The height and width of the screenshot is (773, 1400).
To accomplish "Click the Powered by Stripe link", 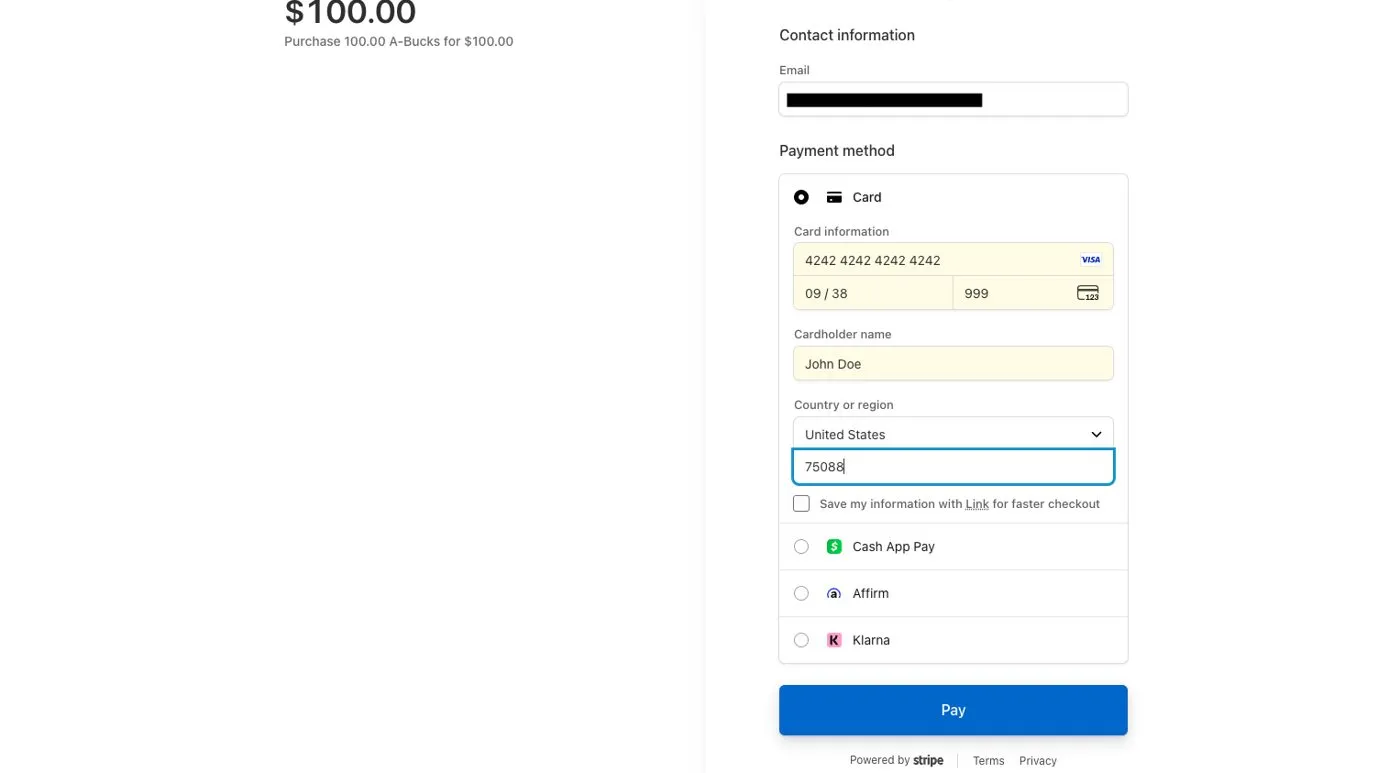I will [x=897, y=760].
